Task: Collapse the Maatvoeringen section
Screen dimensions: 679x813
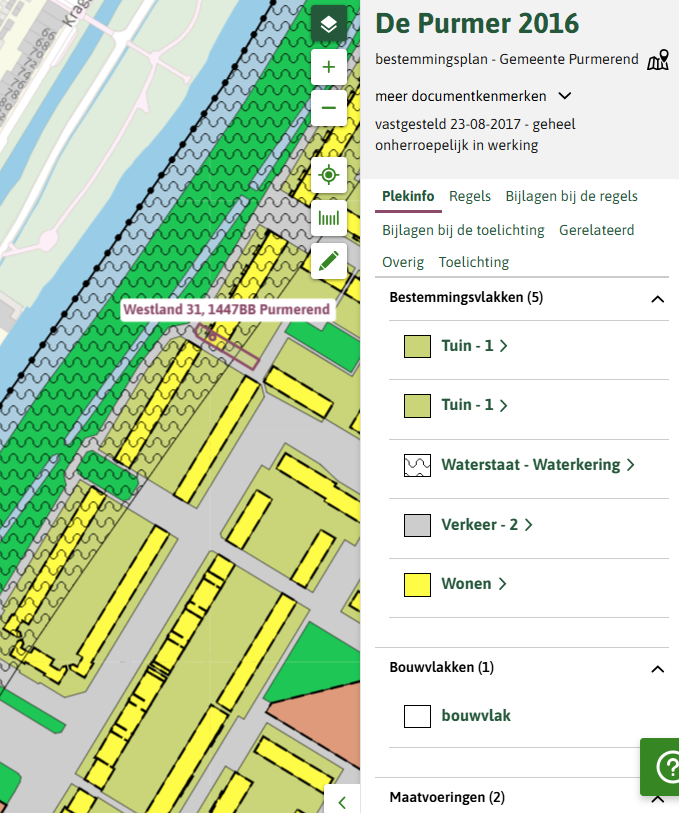Action: click(x=657, y=798)
